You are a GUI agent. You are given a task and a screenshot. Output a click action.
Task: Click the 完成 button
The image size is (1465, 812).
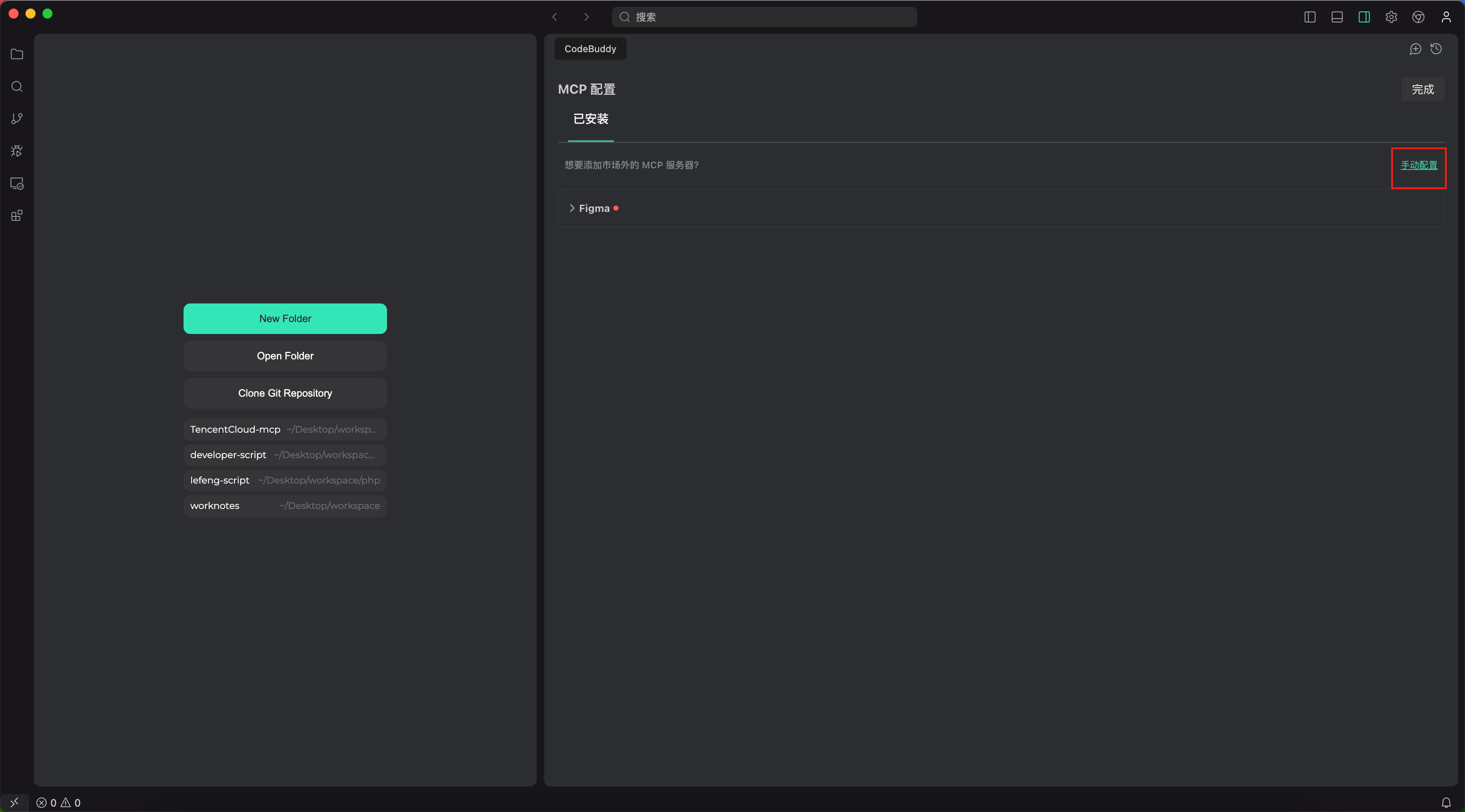click(x=1422, y=89)
